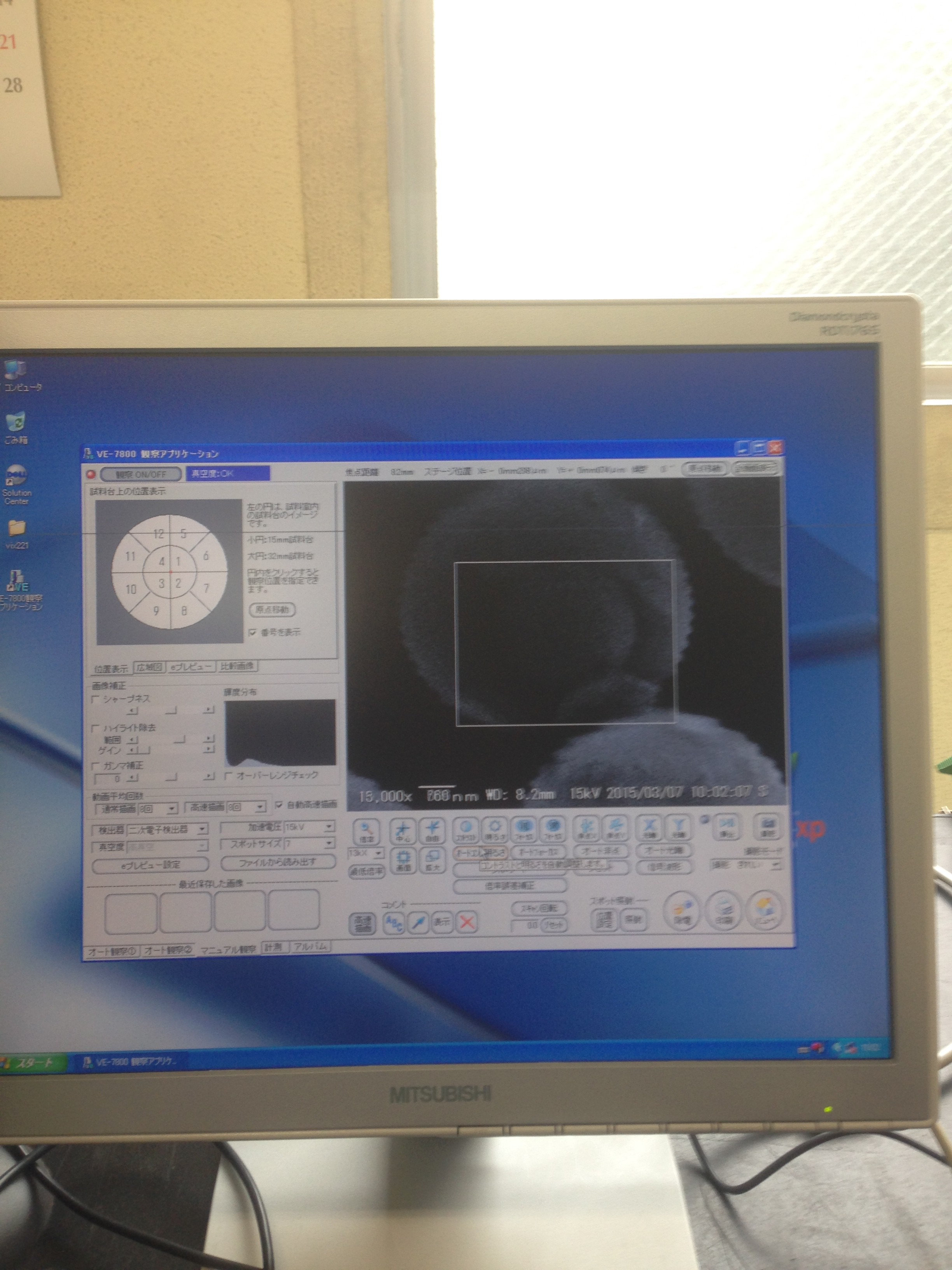Delete comments with red X icon
The width and height of the screenshot is (952, 1270).
[467, 922]
